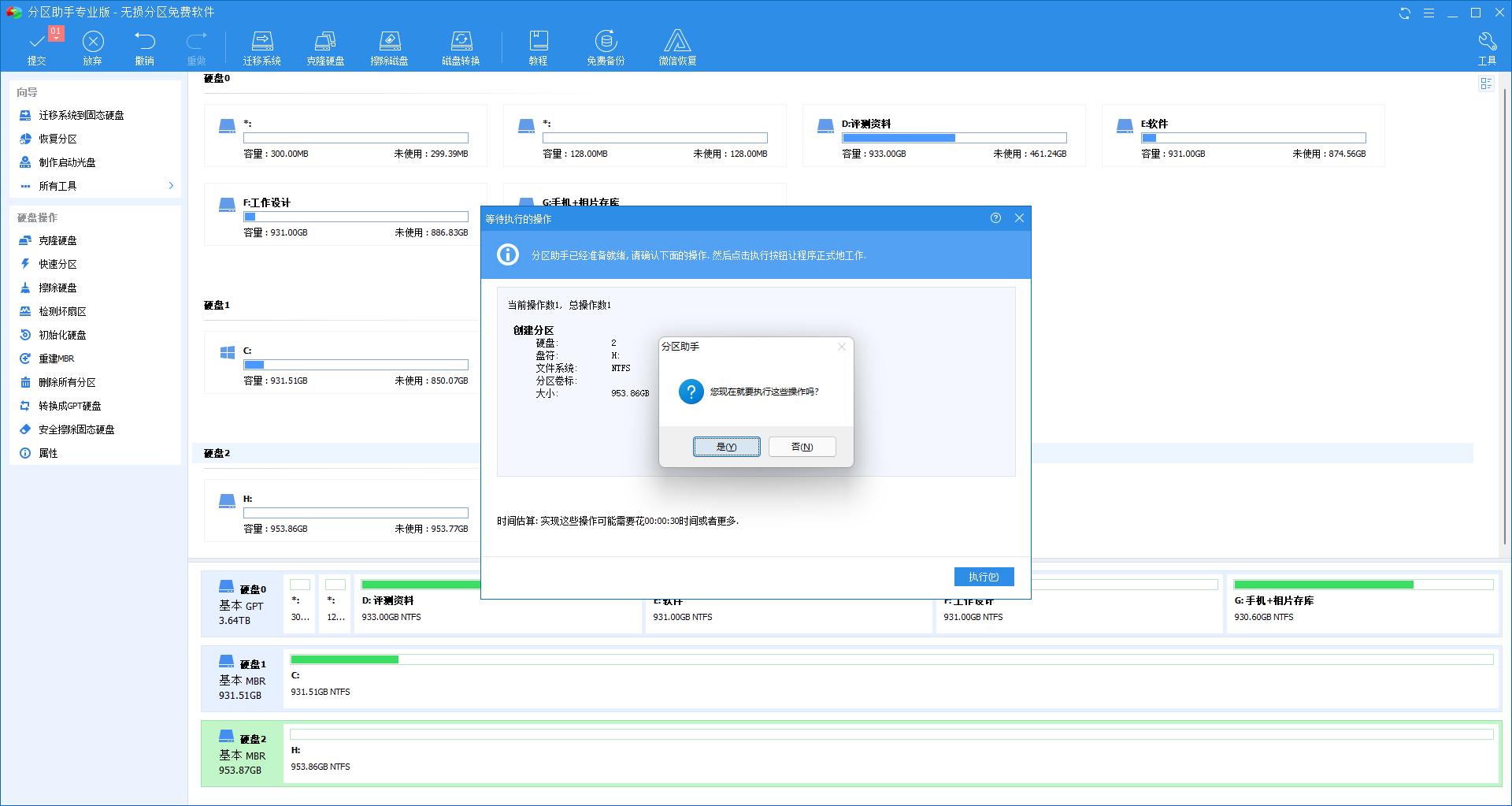Open the 工具 tools wrench icon
The height and width of the screenshot is (806, 1512).
point(1487,42)
